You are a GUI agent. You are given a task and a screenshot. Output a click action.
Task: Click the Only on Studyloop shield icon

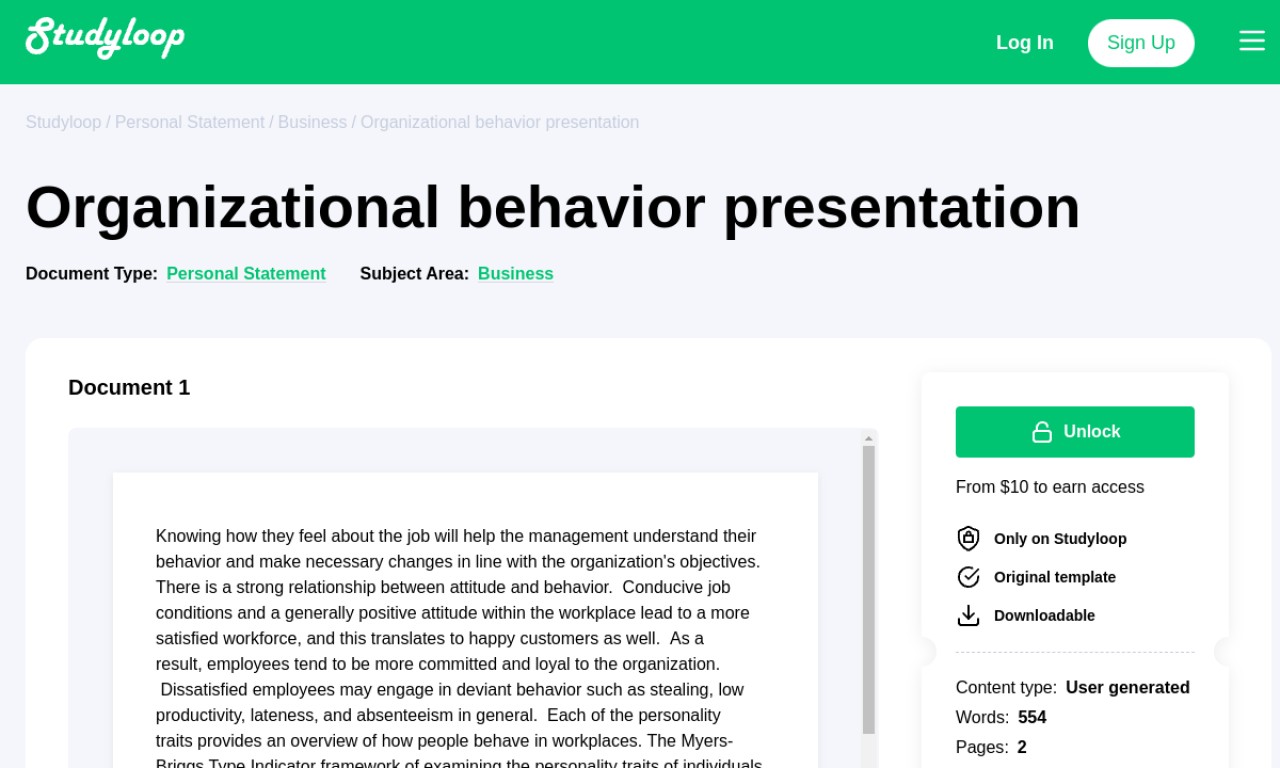pyautogui.click(x=968, y=538)
